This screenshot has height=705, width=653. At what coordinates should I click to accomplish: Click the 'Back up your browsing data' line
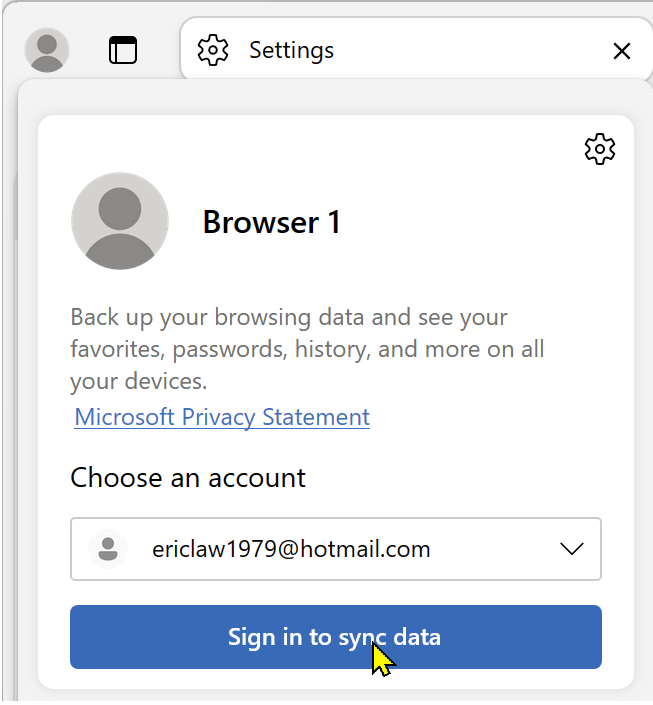[x=289, y=318]
